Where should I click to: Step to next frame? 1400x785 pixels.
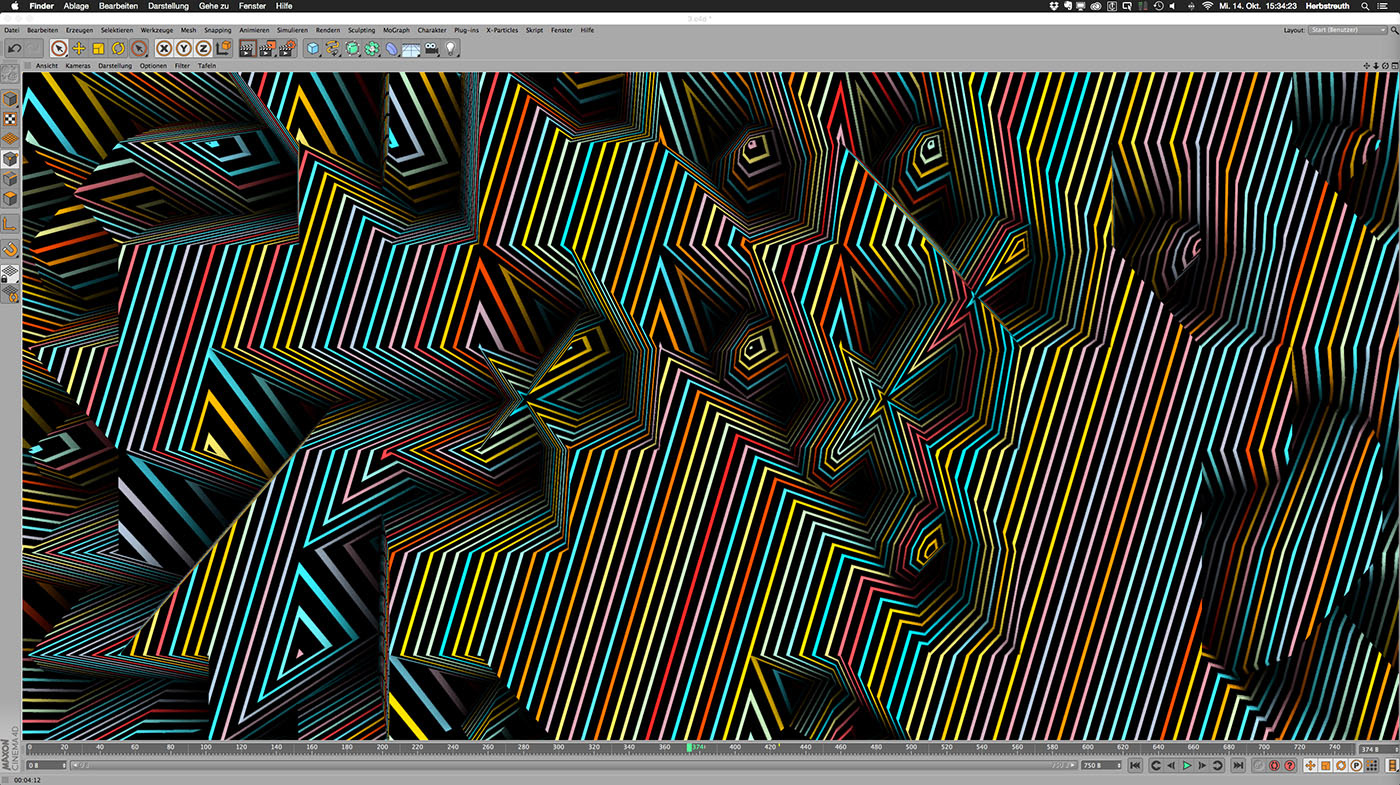1202,765
